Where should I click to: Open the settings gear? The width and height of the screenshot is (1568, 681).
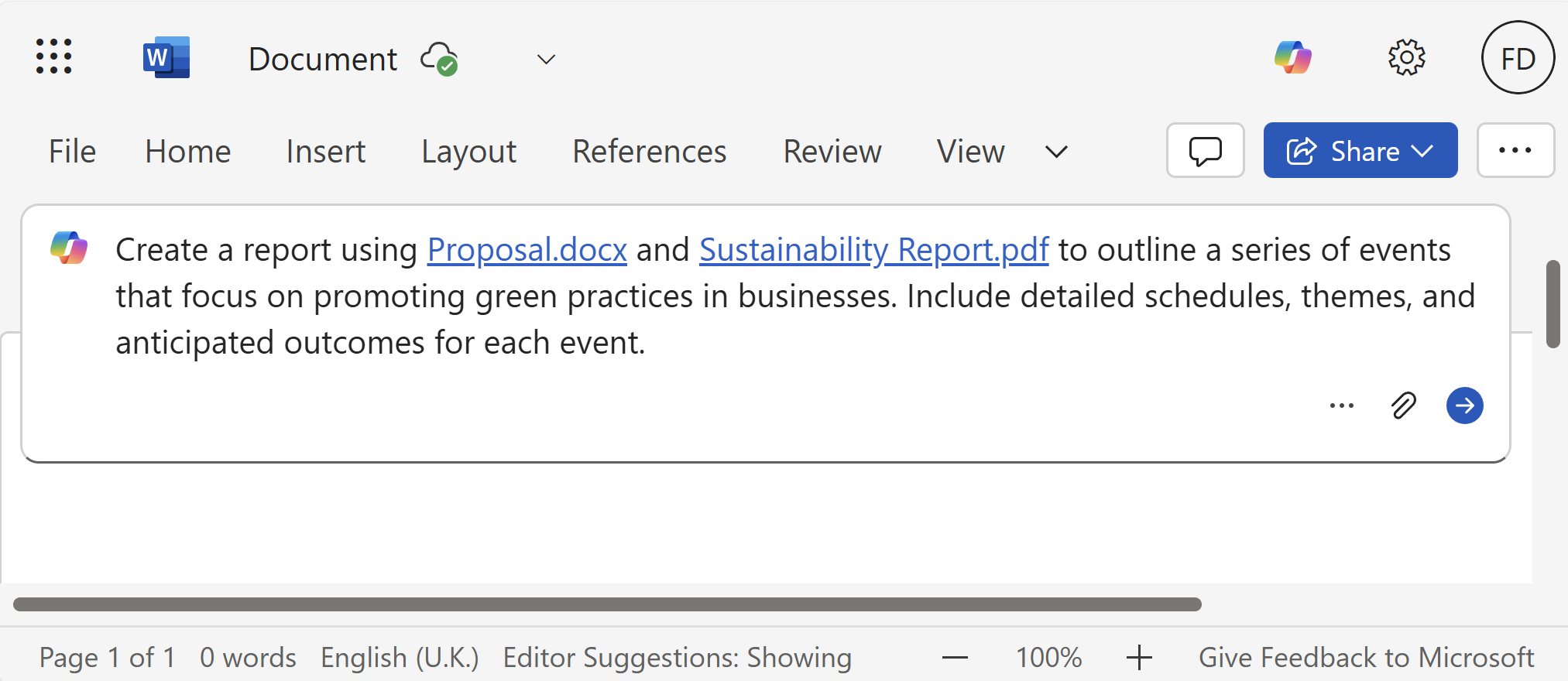tap(1406, 57)
